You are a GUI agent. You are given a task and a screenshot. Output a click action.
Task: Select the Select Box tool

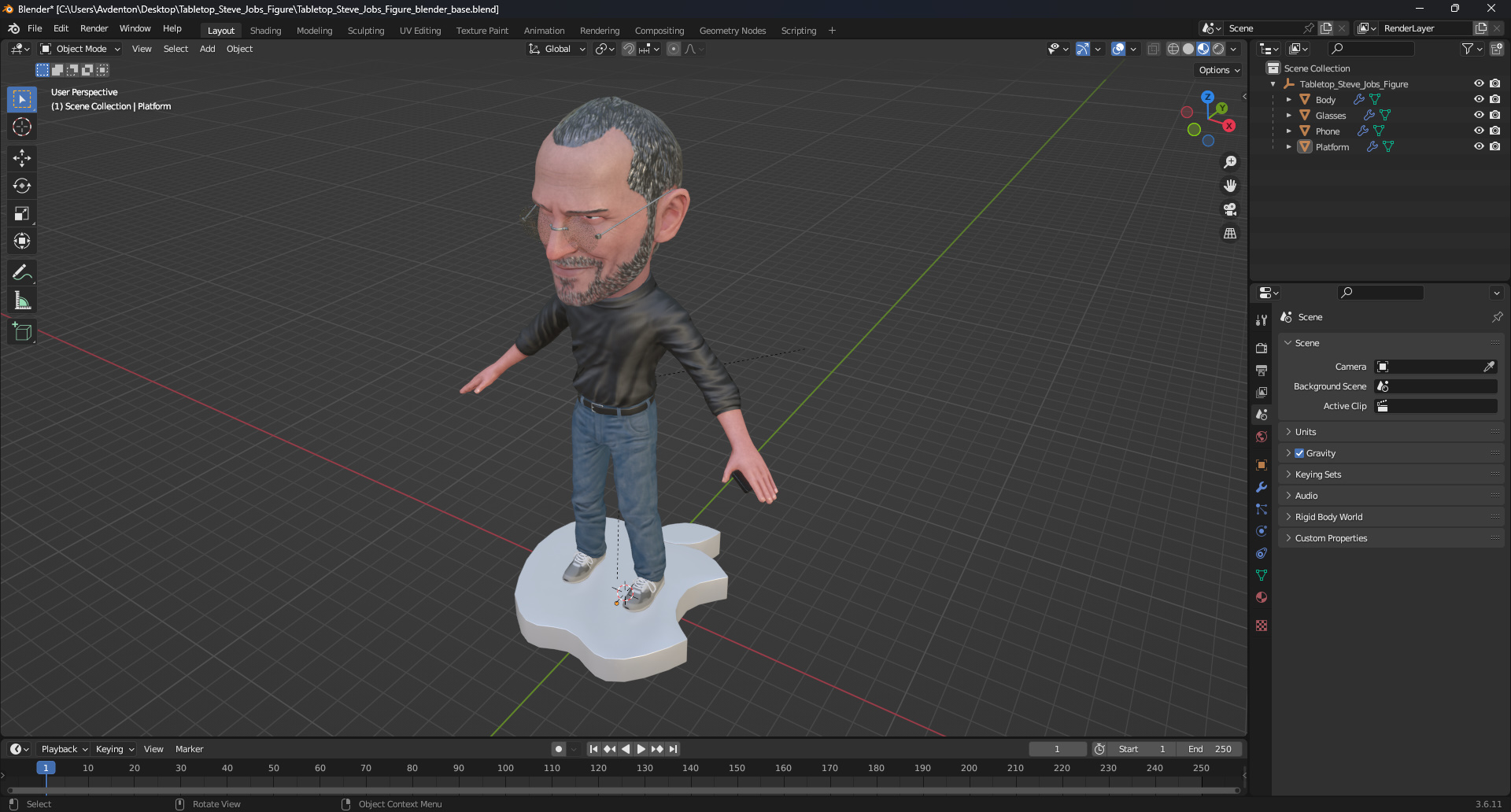22,99
